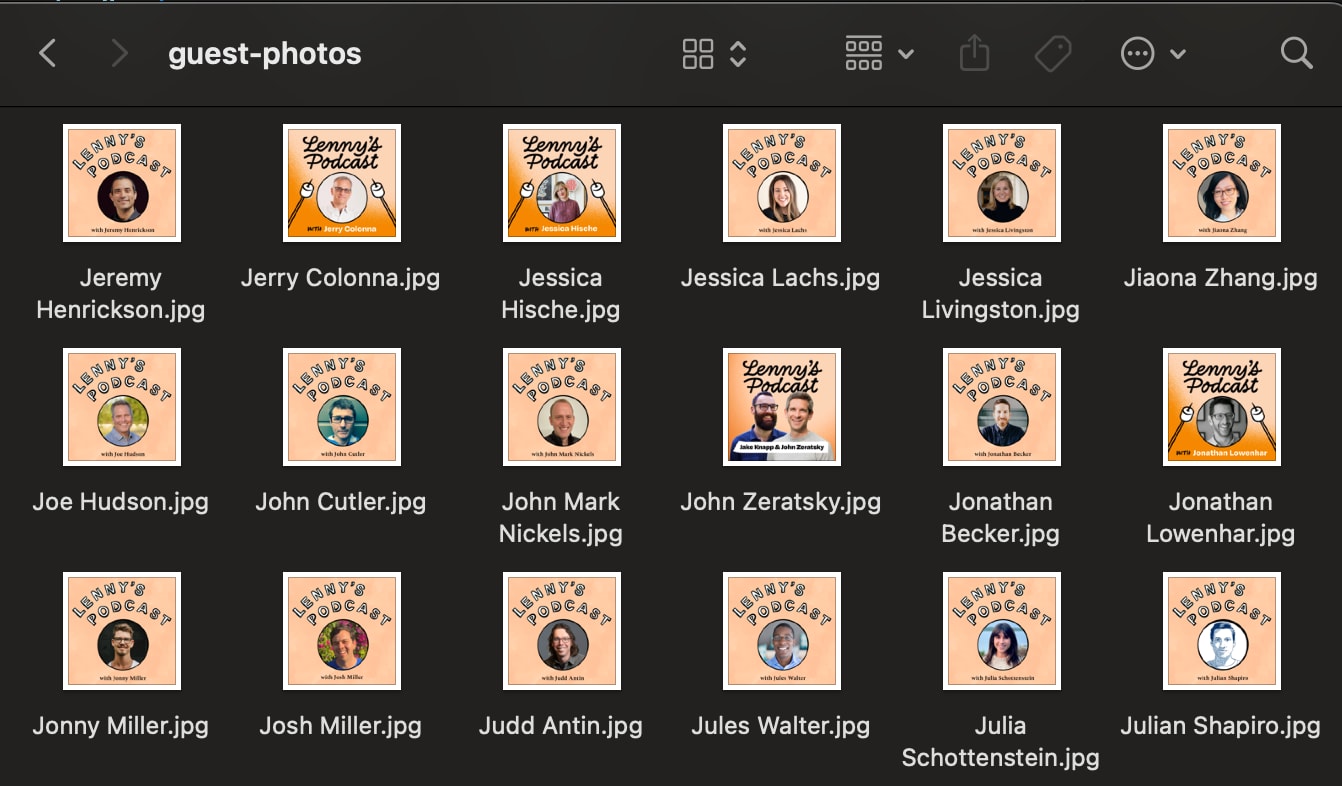
Task: Click file name Jessica Livingston.jpg
Action: click(x=1001, y=294)
